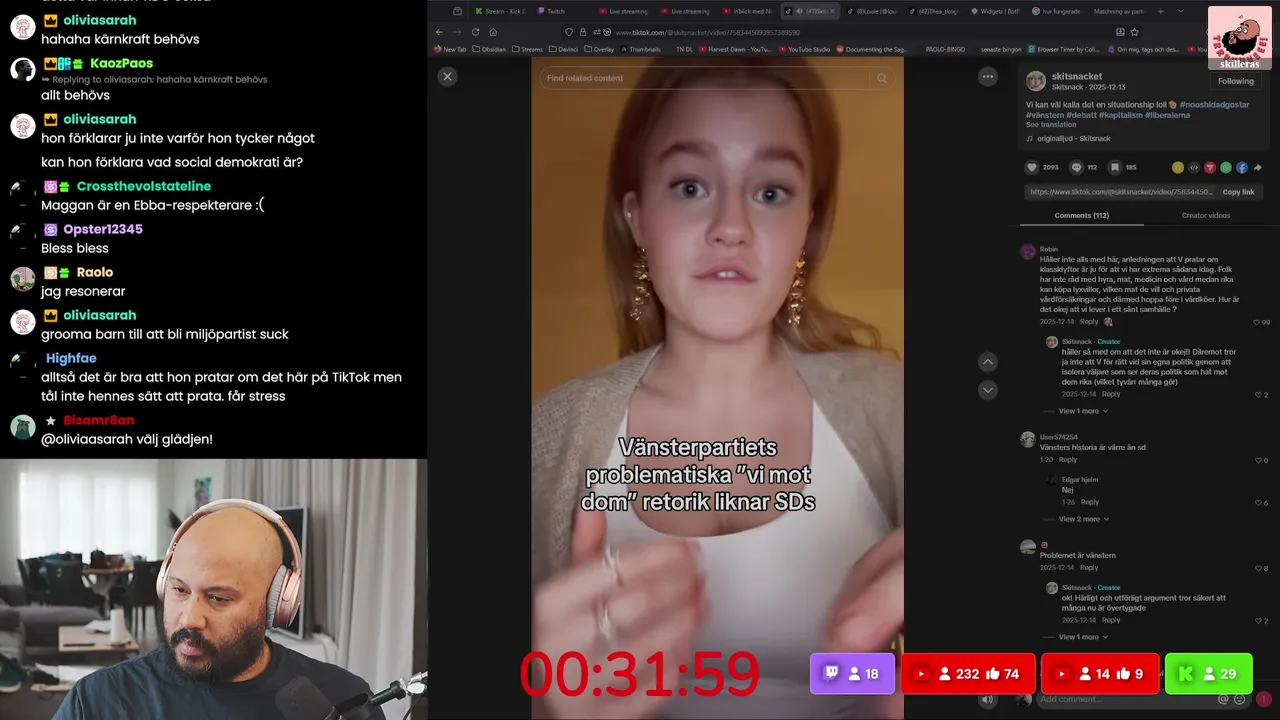Viewport: 1280px width, 720px height.
Task: Open the PAOLO-BINGO bookmark
Action: [943, 49]
